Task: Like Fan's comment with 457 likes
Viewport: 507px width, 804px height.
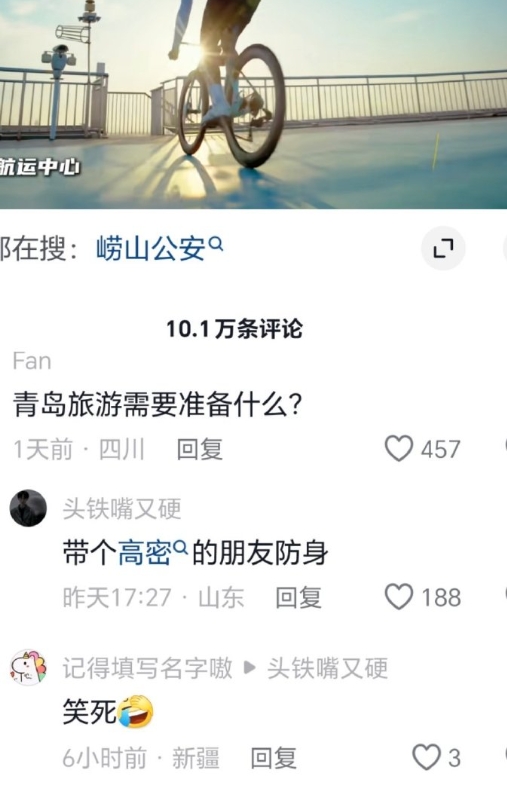Action: point(399,449)
